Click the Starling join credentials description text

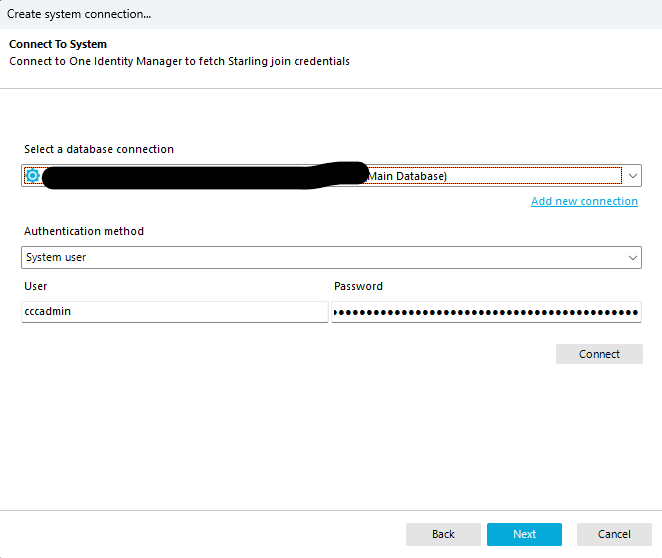(180, 61)
